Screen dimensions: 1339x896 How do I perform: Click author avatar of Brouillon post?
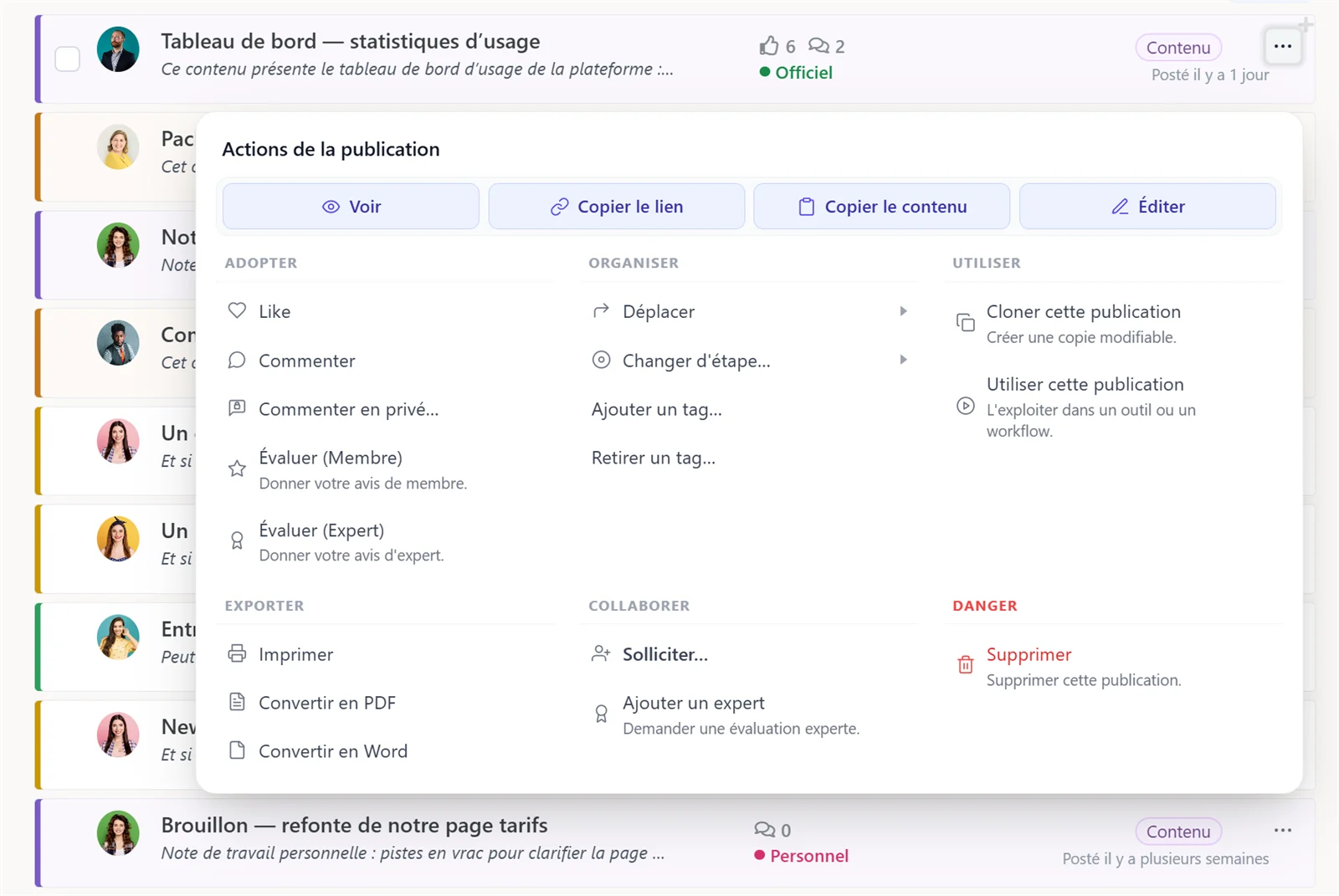(118, 833)
